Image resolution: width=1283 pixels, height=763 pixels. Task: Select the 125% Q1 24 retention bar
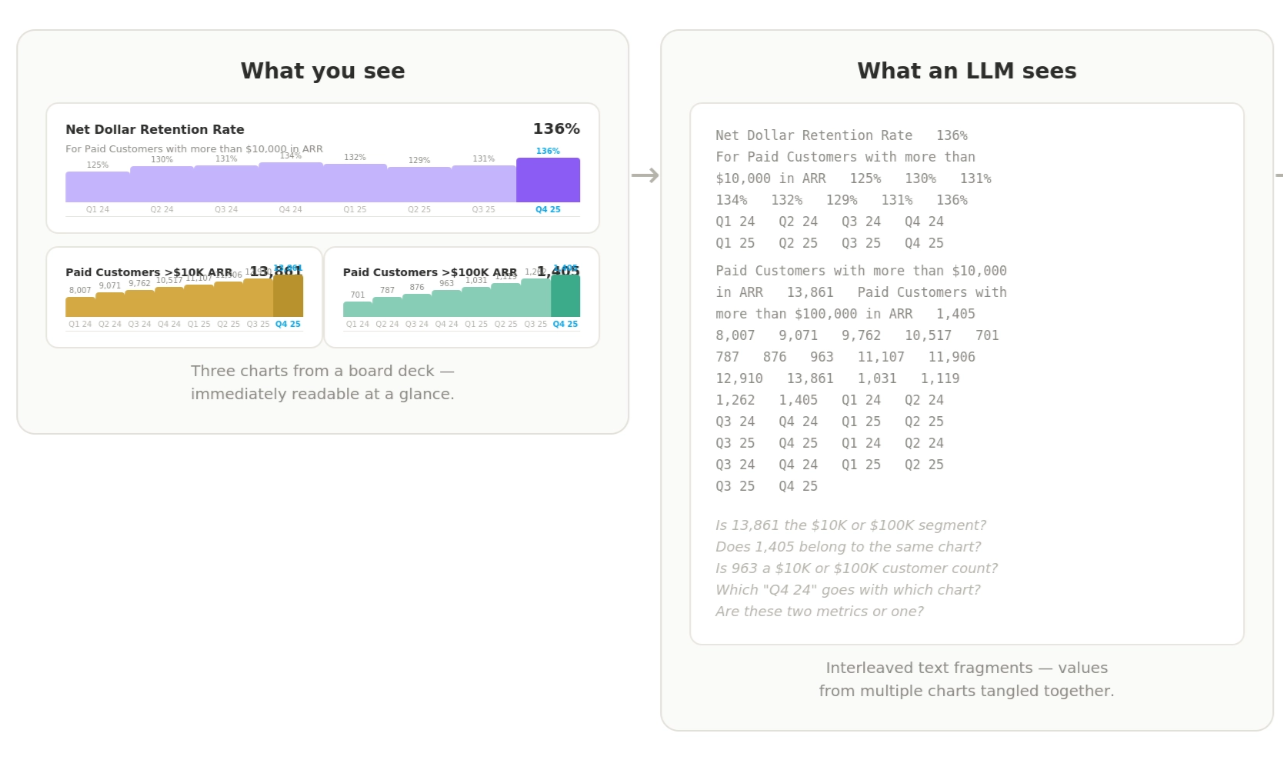tap(97, 187)
